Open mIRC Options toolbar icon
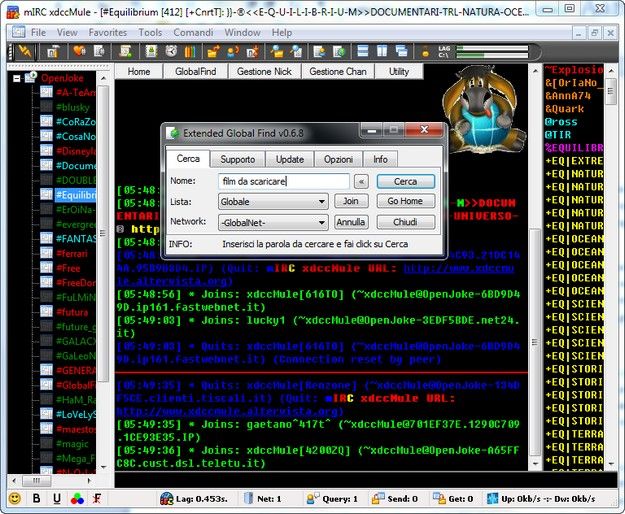The image size is (625, 514). point(53,51)
